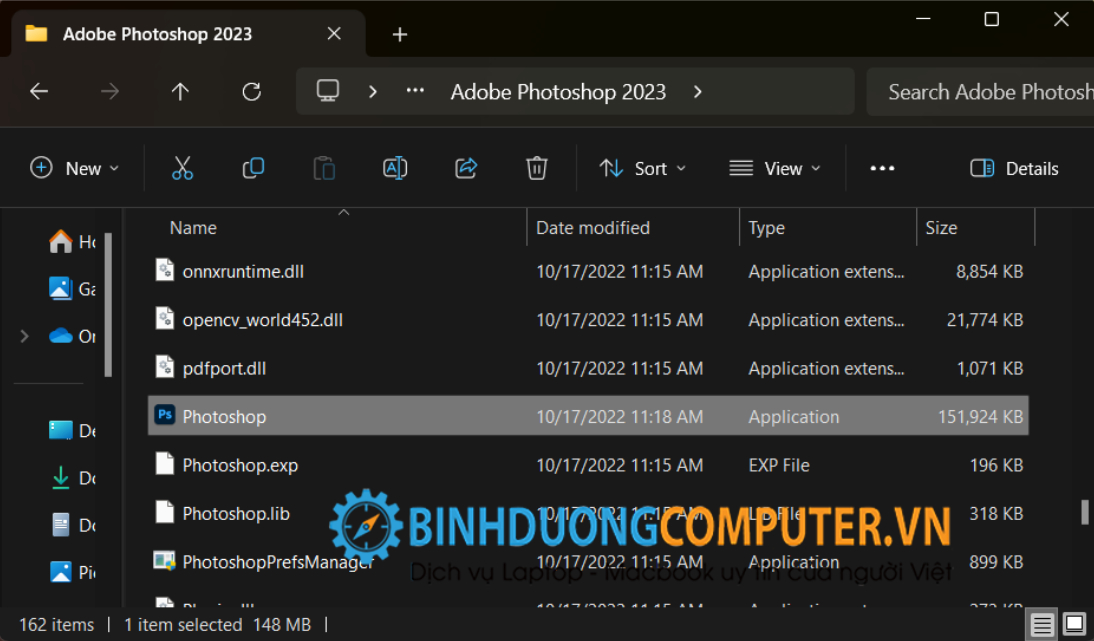The width and height of the screenshot is (1094, 641).
Task: Open Desktop in the navigation pane
Action: click(73, 430)
